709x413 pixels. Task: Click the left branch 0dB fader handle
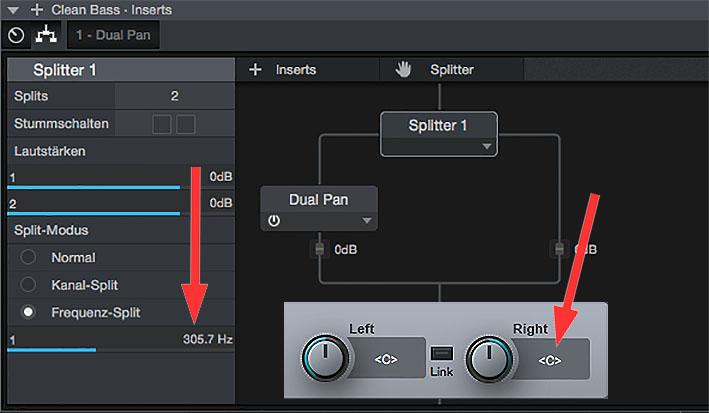(320, 249)
